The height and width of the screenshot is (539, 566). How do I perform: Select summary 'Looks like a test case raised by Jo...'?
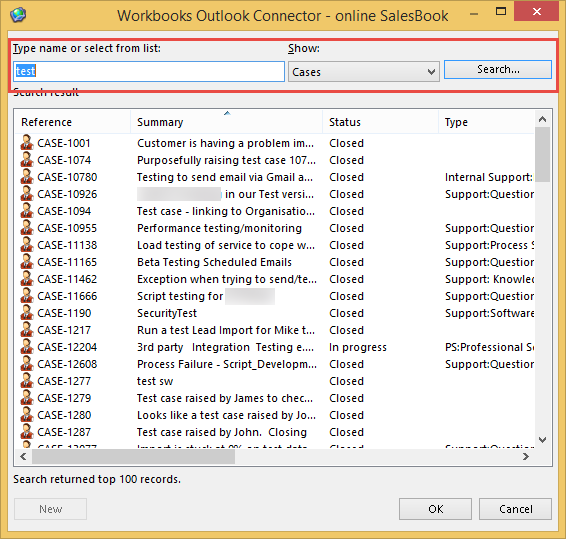226,415
